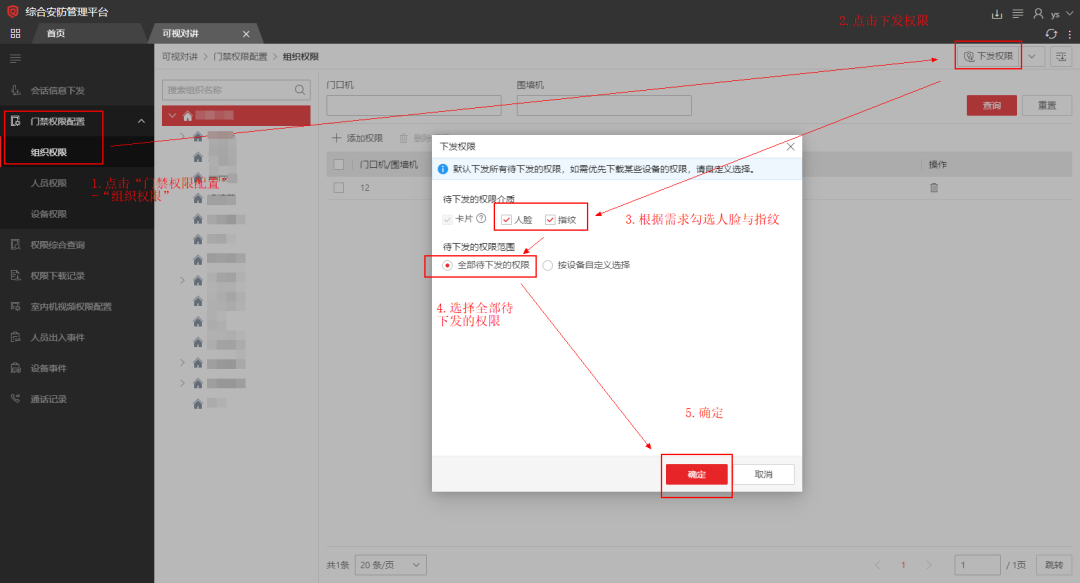Viewport: 1080px width, 583px height.
Task: Collapse sidebar using the hamburger menu icon
Action: (15, 59)
